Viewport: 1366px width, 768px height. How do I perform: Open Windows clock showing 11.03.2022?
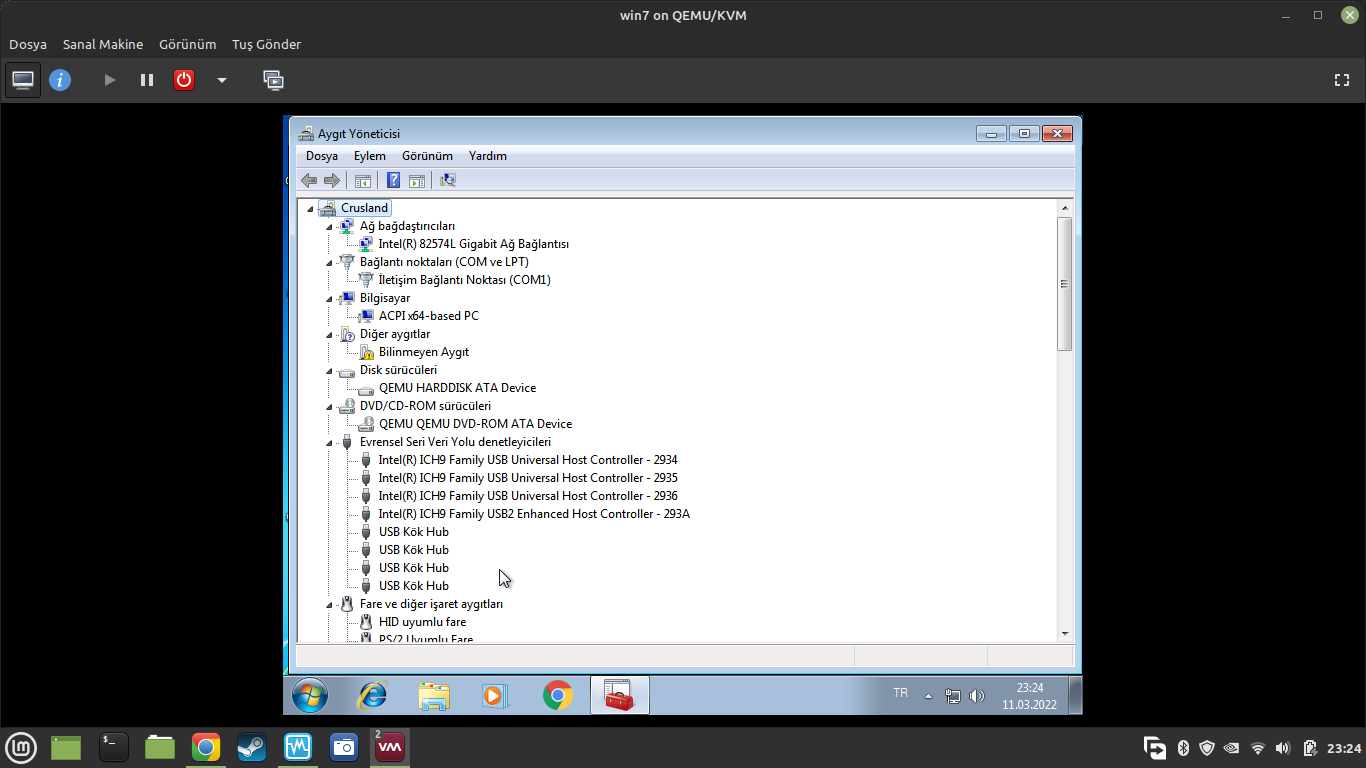(1030, 696)
